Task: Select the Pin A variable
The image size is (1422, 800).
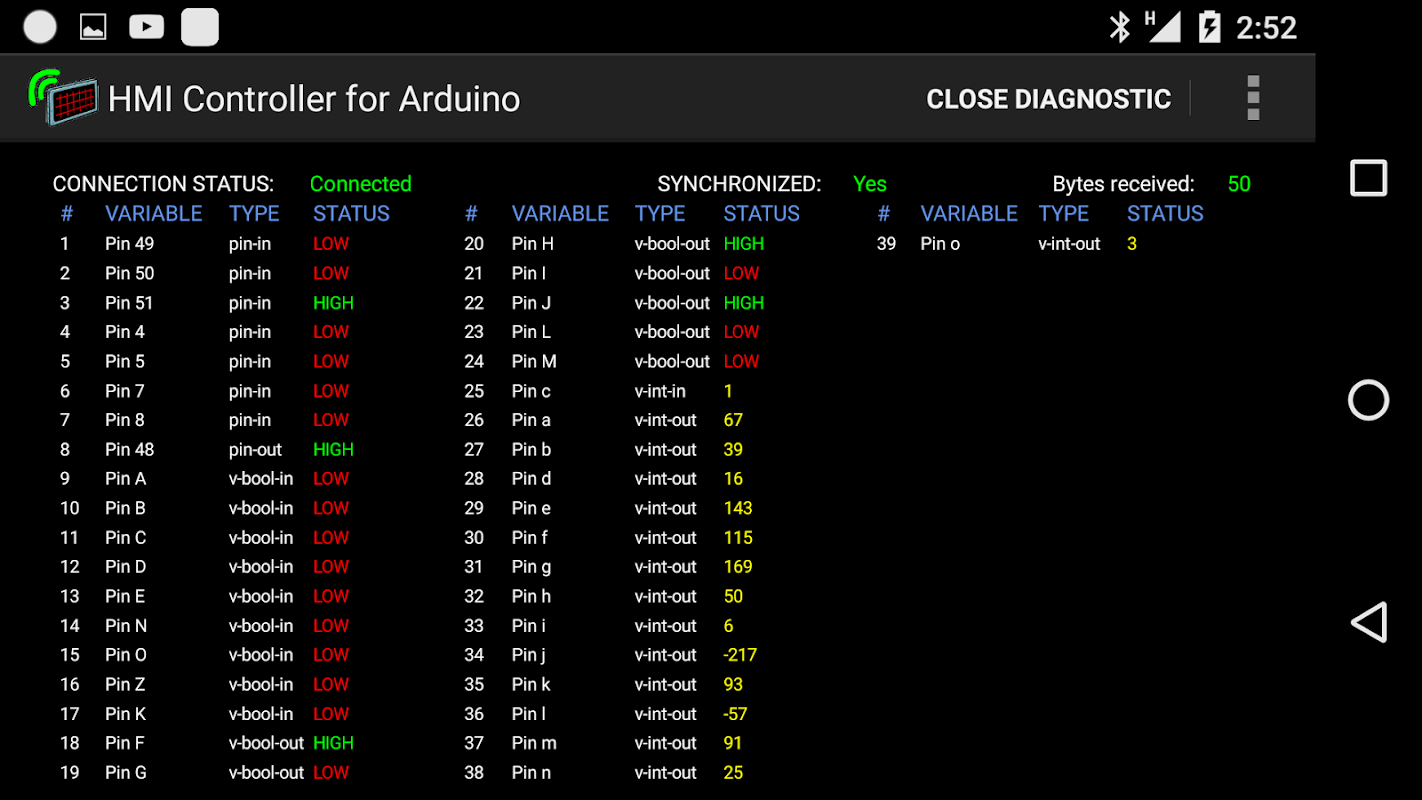Action: click(x=126, y=479)
